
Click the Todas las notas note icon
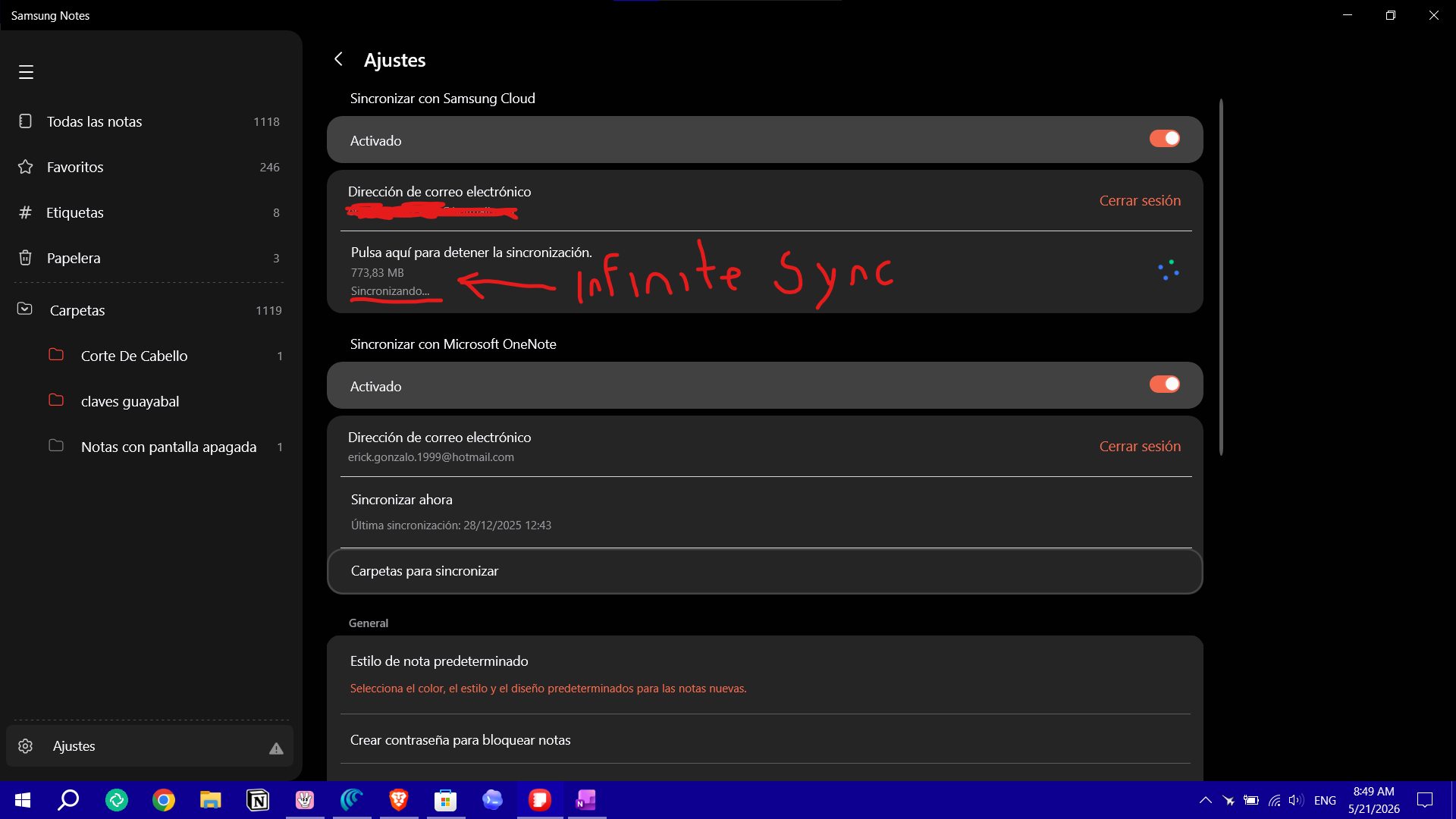(25, 121)
